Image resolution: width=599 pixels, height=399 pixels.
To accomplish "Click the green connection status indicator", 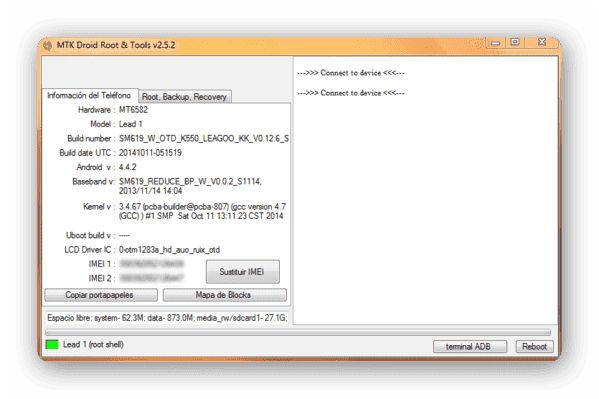I will [x=52, y=345].
